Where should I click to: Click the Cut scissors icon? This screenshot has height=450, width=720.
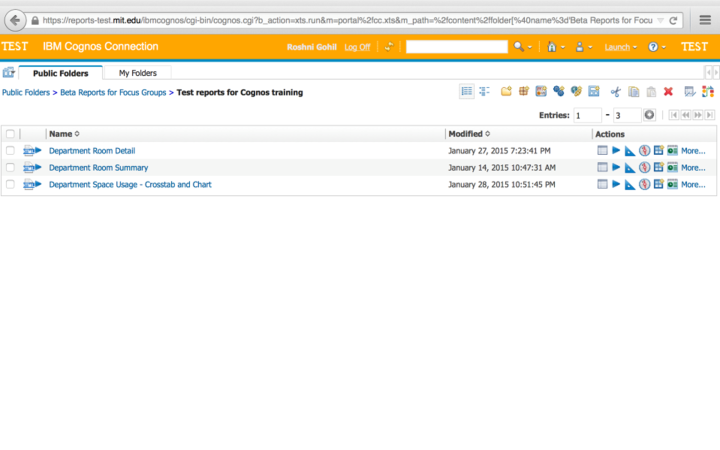pyautogui.click(x=616, y=92)
